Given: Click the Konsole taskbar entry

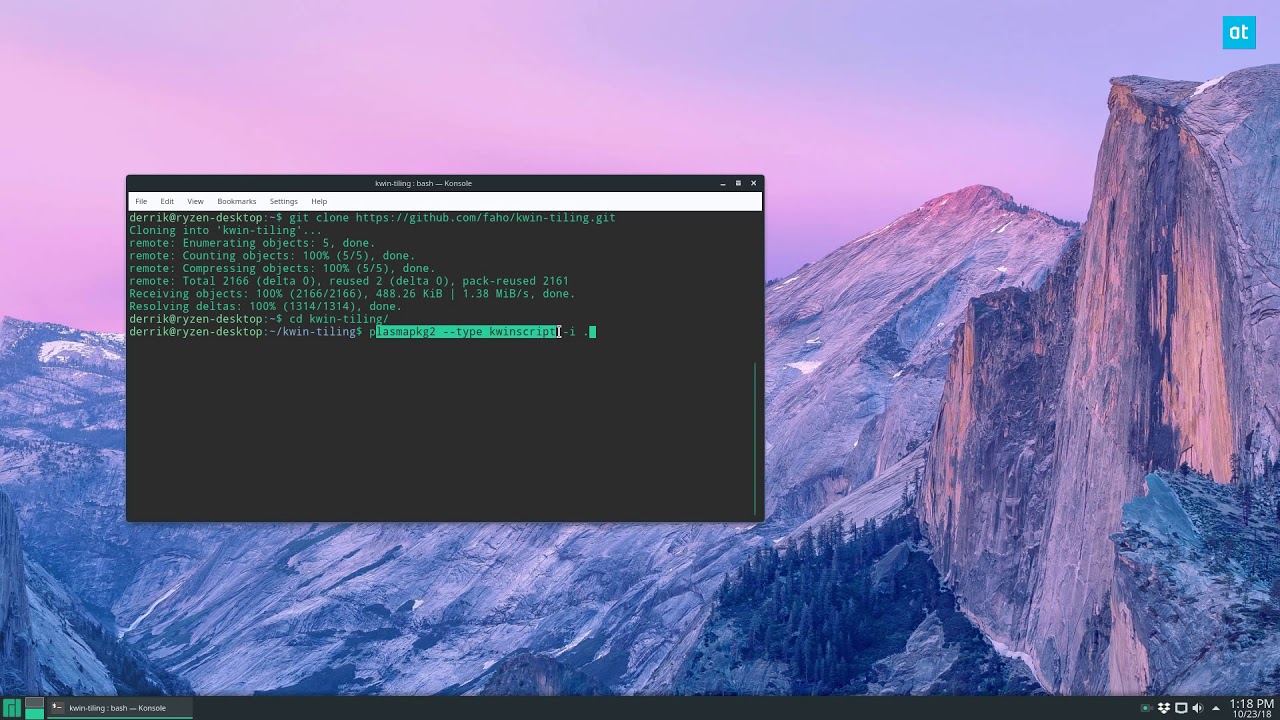Looking at the screenshot, I should 118,708.
